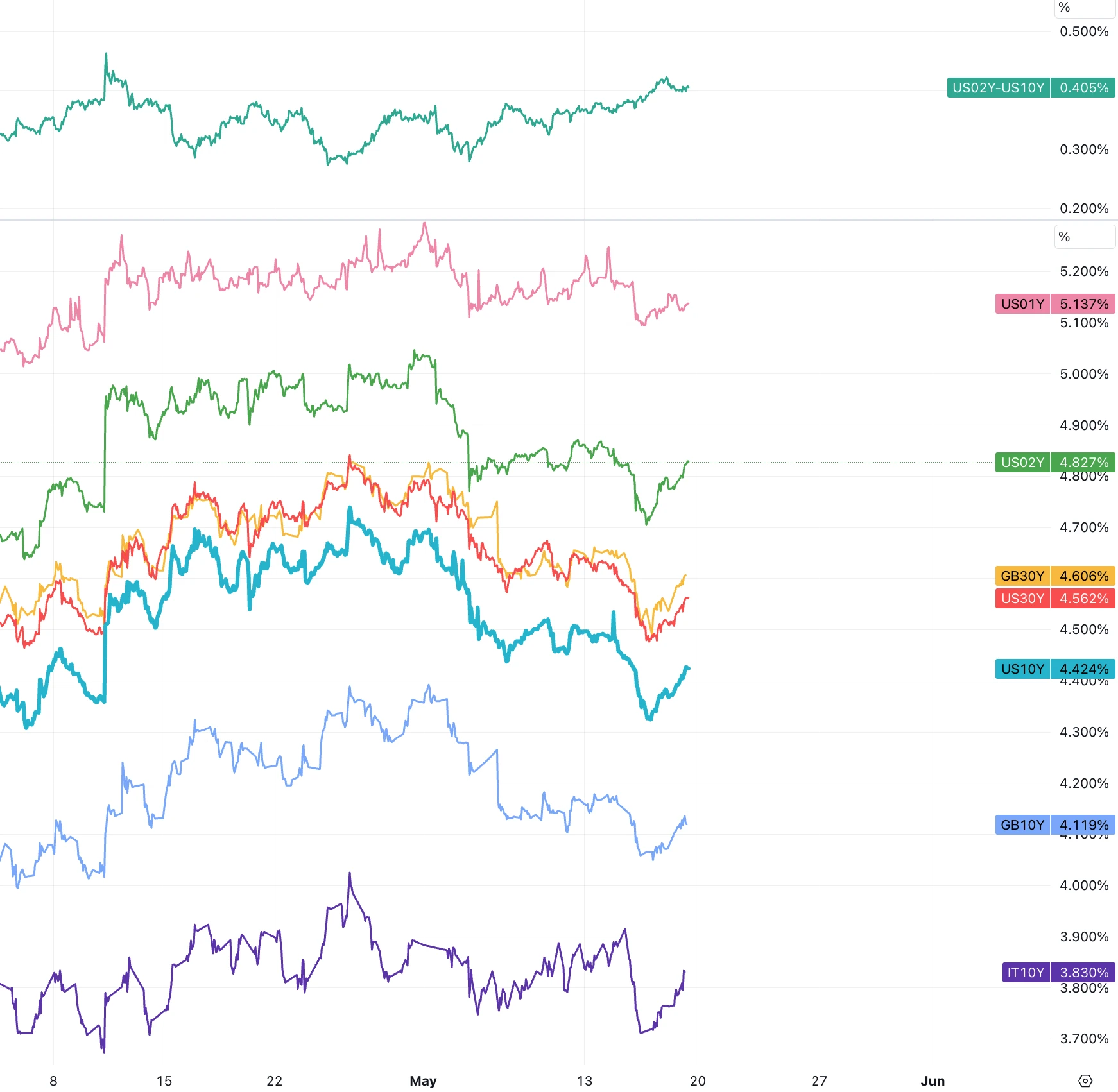Click the May label on time axis
Viewport: 1118px width, 1092px height.
click(x=423, y=1080)
